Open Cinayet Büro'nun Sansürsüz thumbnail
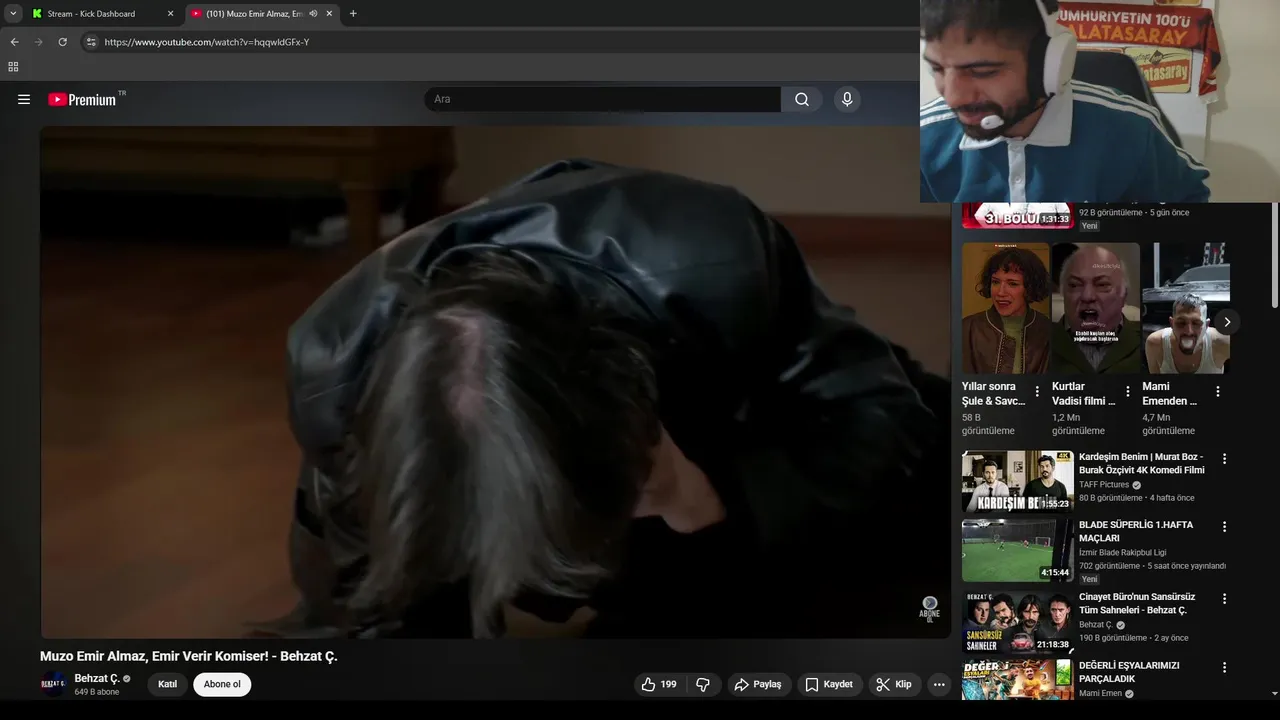The image size is (1280, 720). (x=1018, y=622)
